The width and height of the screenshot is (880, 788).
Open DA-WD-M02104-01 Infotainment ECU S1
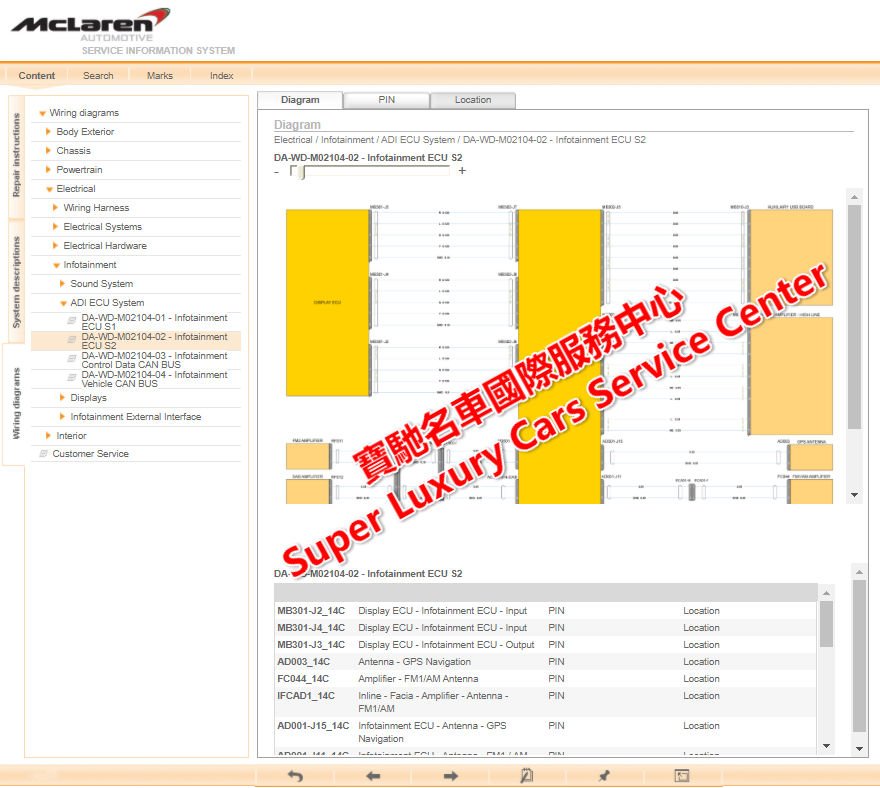[x=154, y=322]
